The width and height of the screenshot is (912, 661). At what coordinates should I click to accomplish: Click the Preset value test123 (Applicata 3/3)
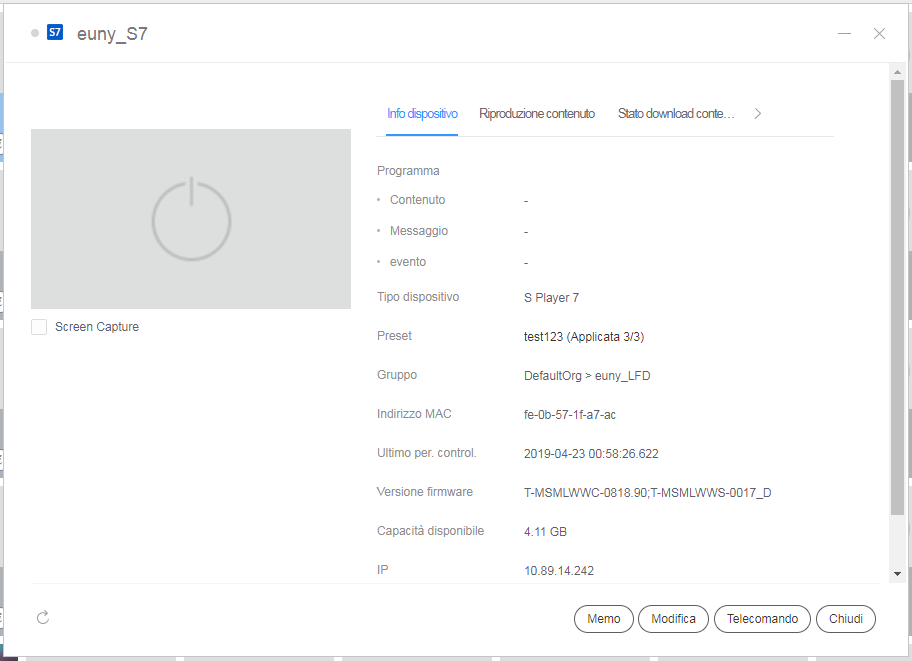click(x=584, y=337)
